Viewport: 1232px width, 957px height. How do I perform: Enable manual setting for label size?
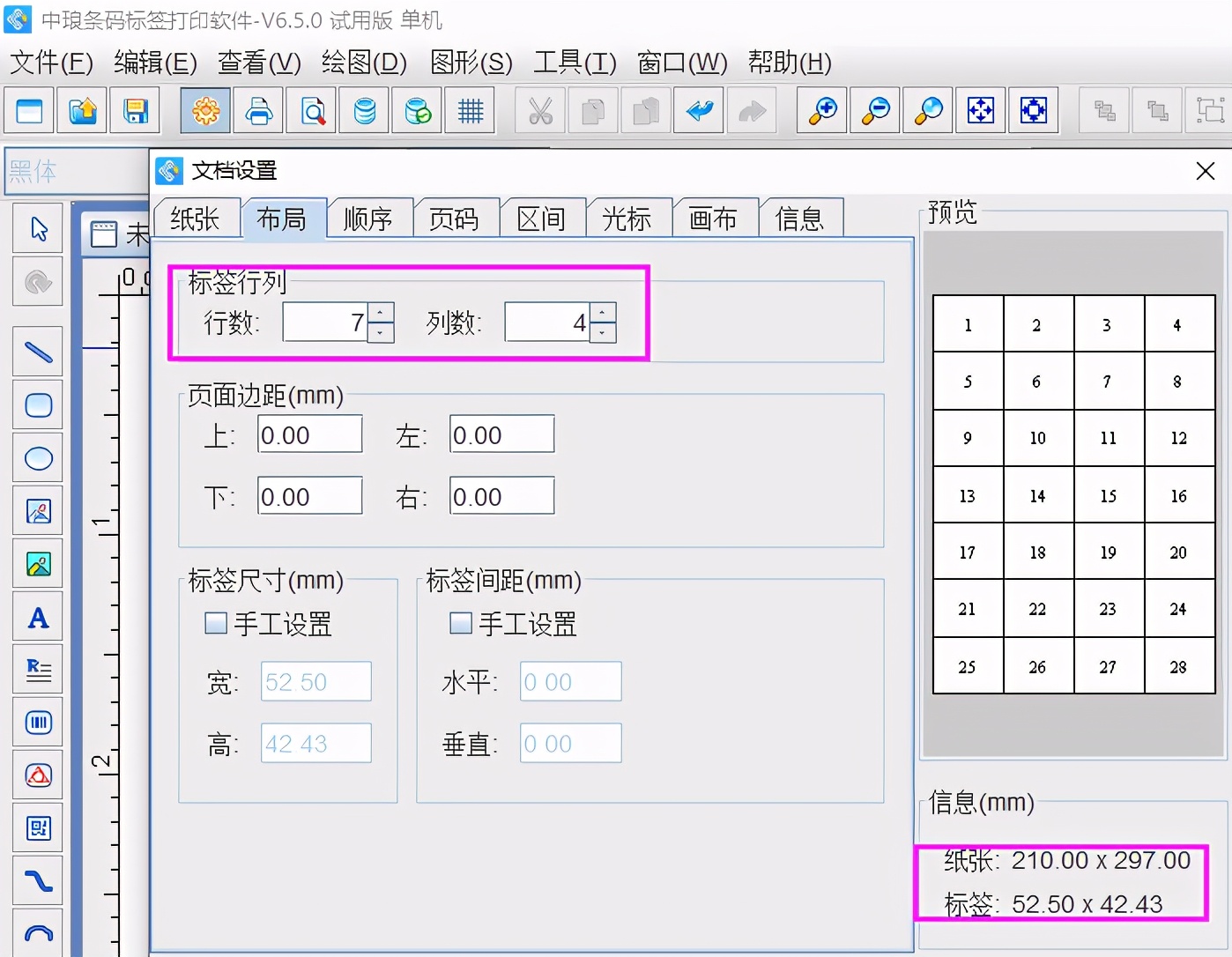point(216,624)
